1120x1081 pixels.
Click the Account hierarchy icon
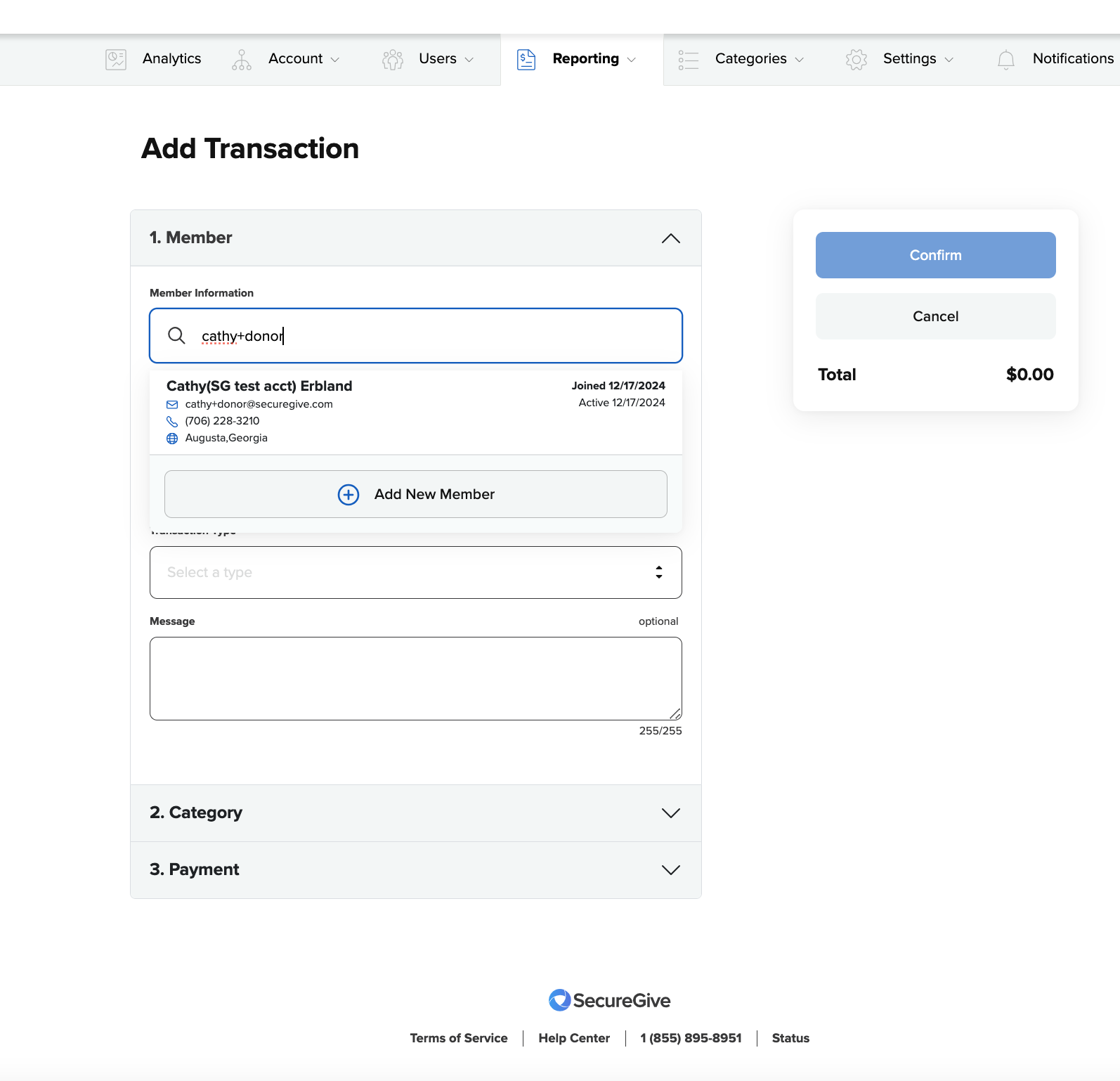tap(241, 59)
